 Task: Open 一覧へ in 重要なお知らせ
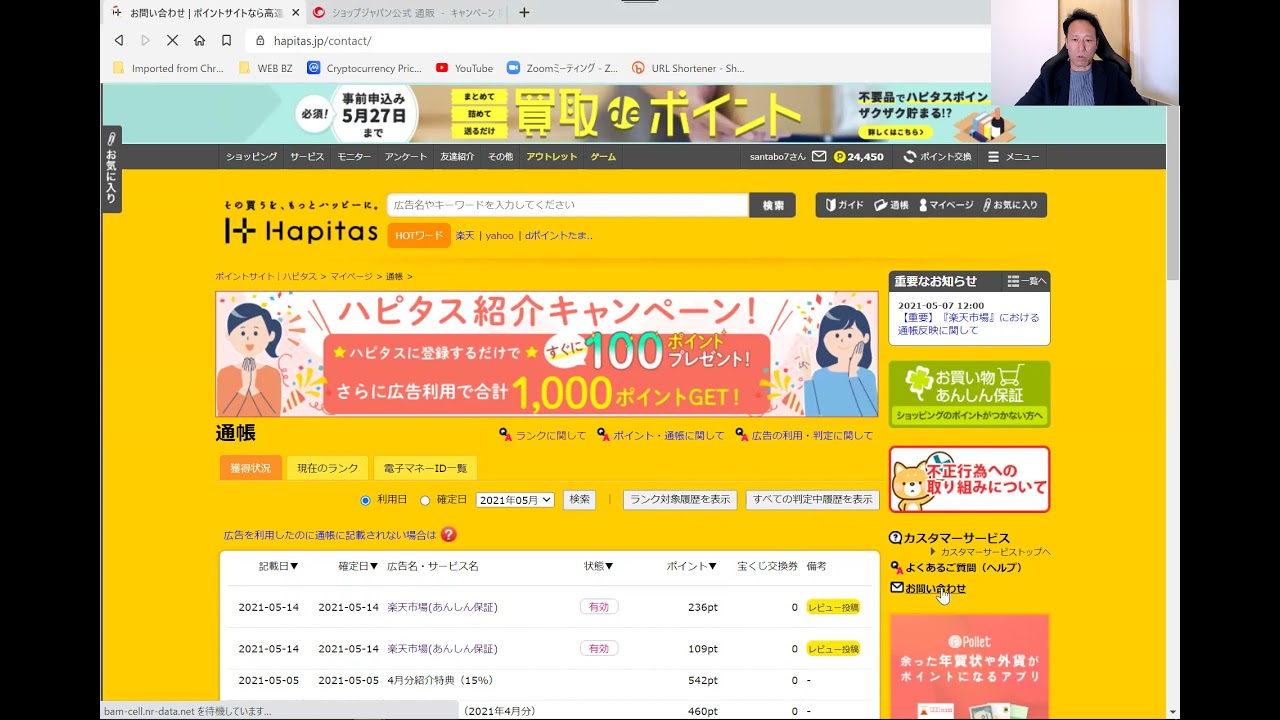1027,282
